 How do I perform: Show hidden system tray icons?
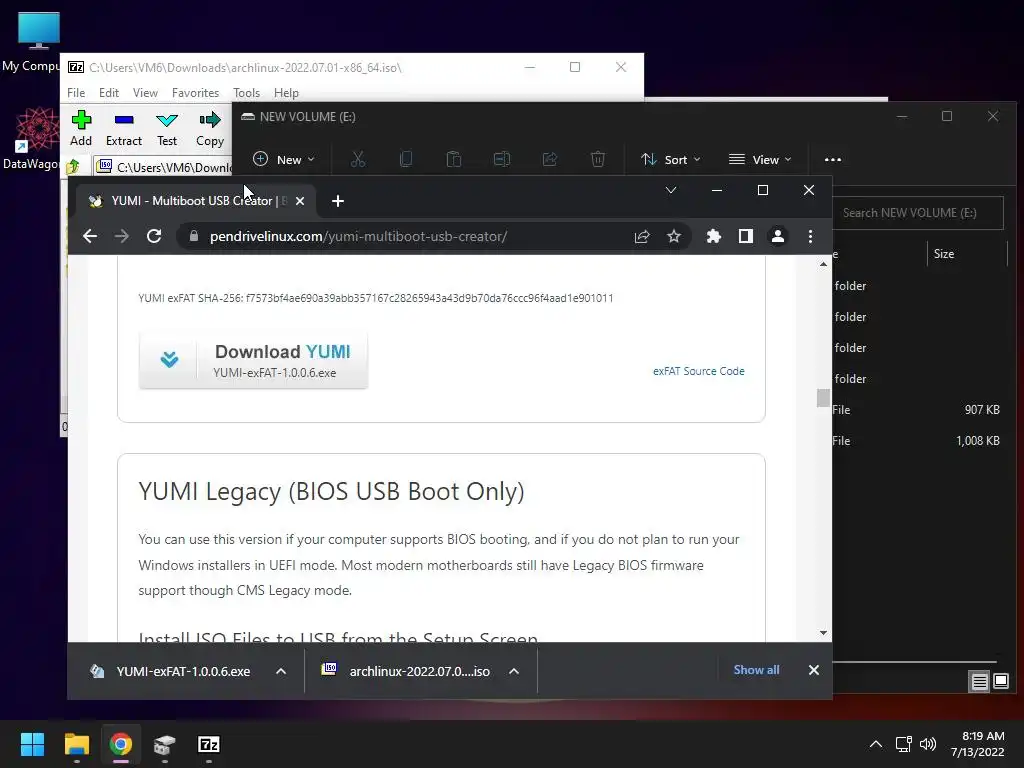click(x=876, y=744)
